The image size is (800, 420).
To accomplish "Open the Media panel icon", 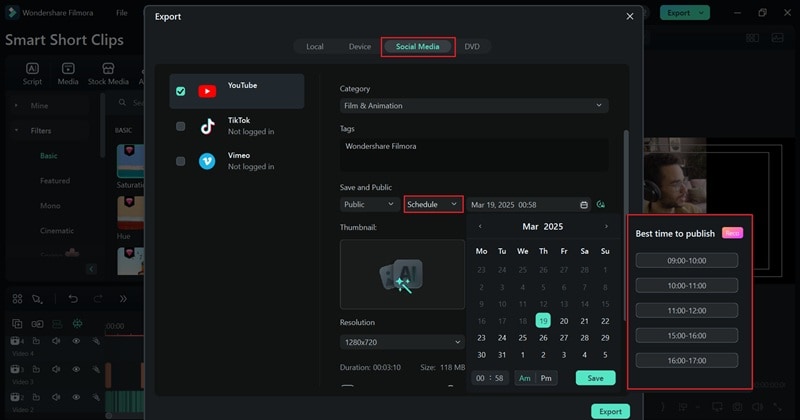I will 68,73.
